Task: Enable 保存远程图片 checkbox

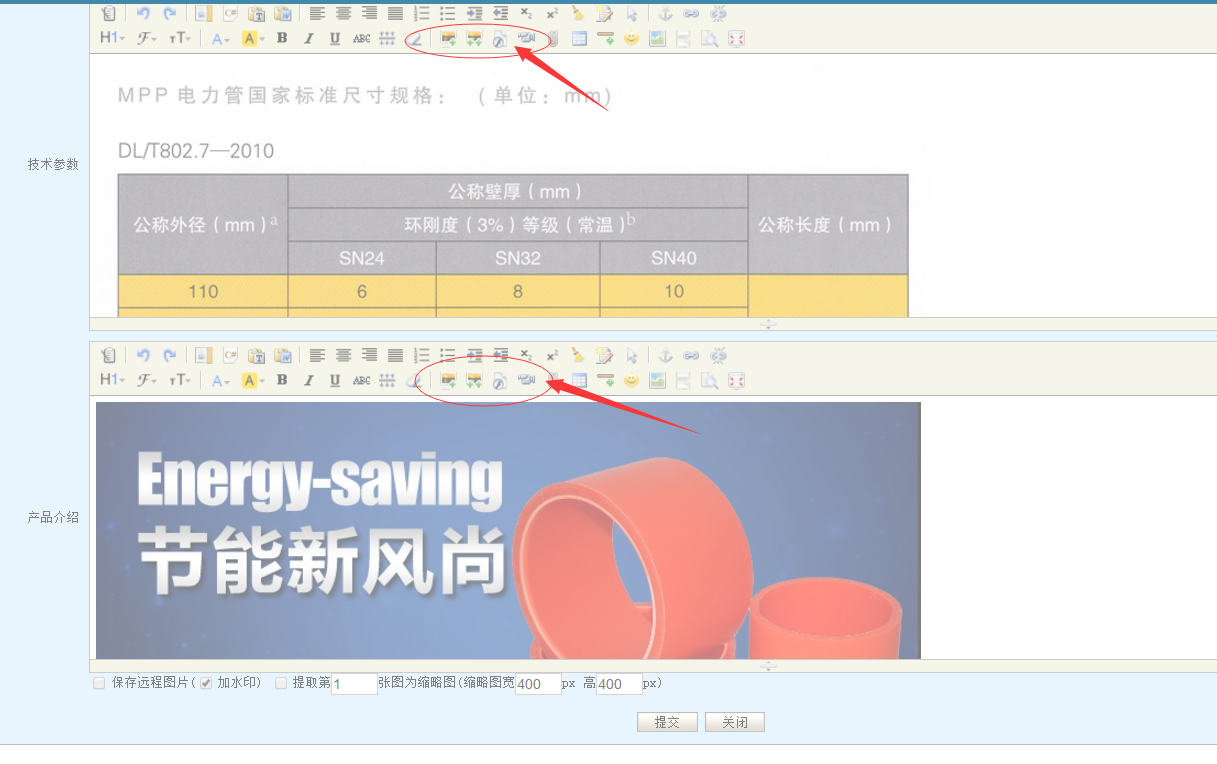Action: pos(99,683)
